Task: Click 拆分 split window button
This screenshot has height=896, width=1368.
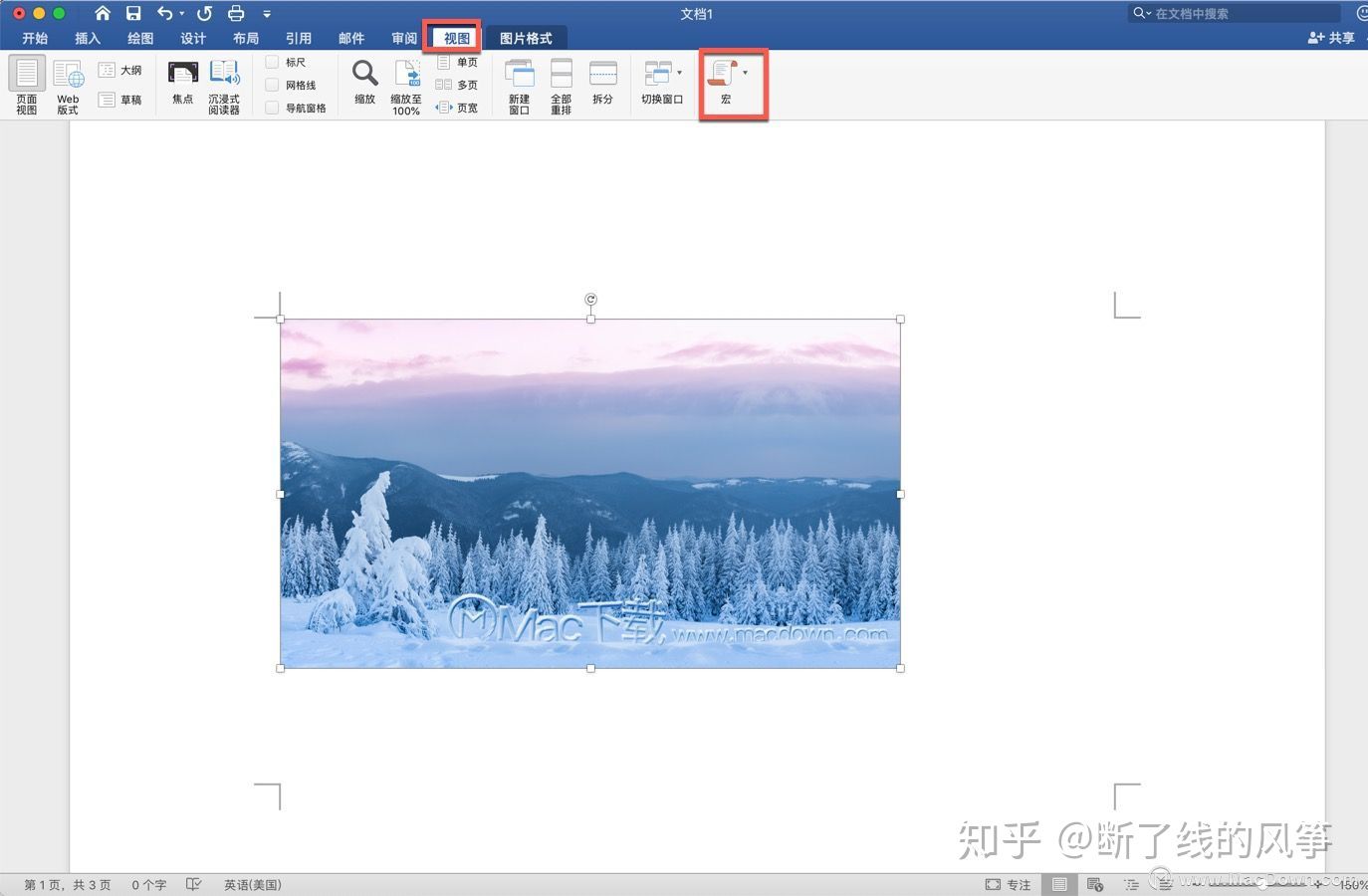Action: point(603,82)
